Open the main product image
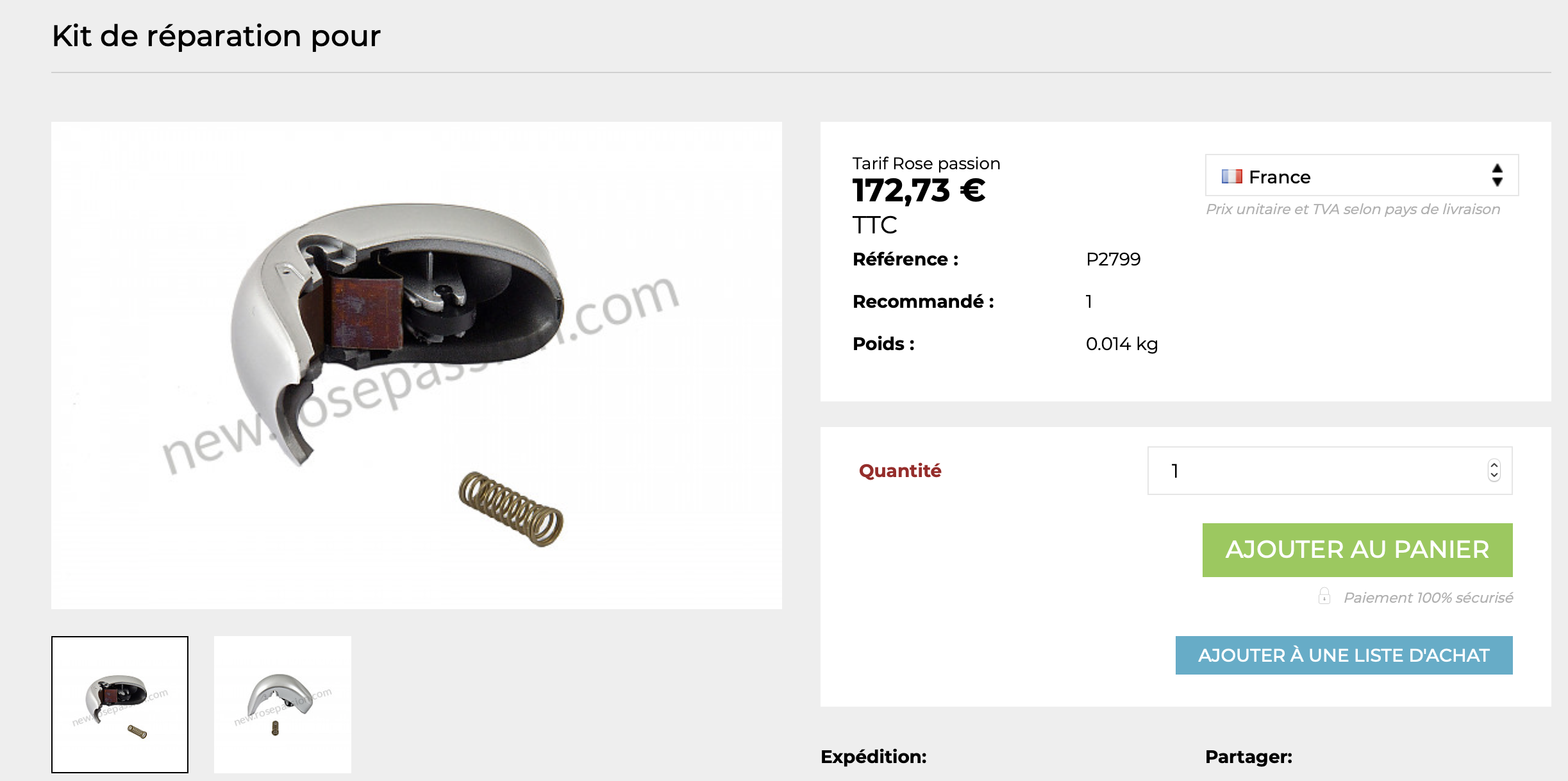 click(x=417, y=365)
